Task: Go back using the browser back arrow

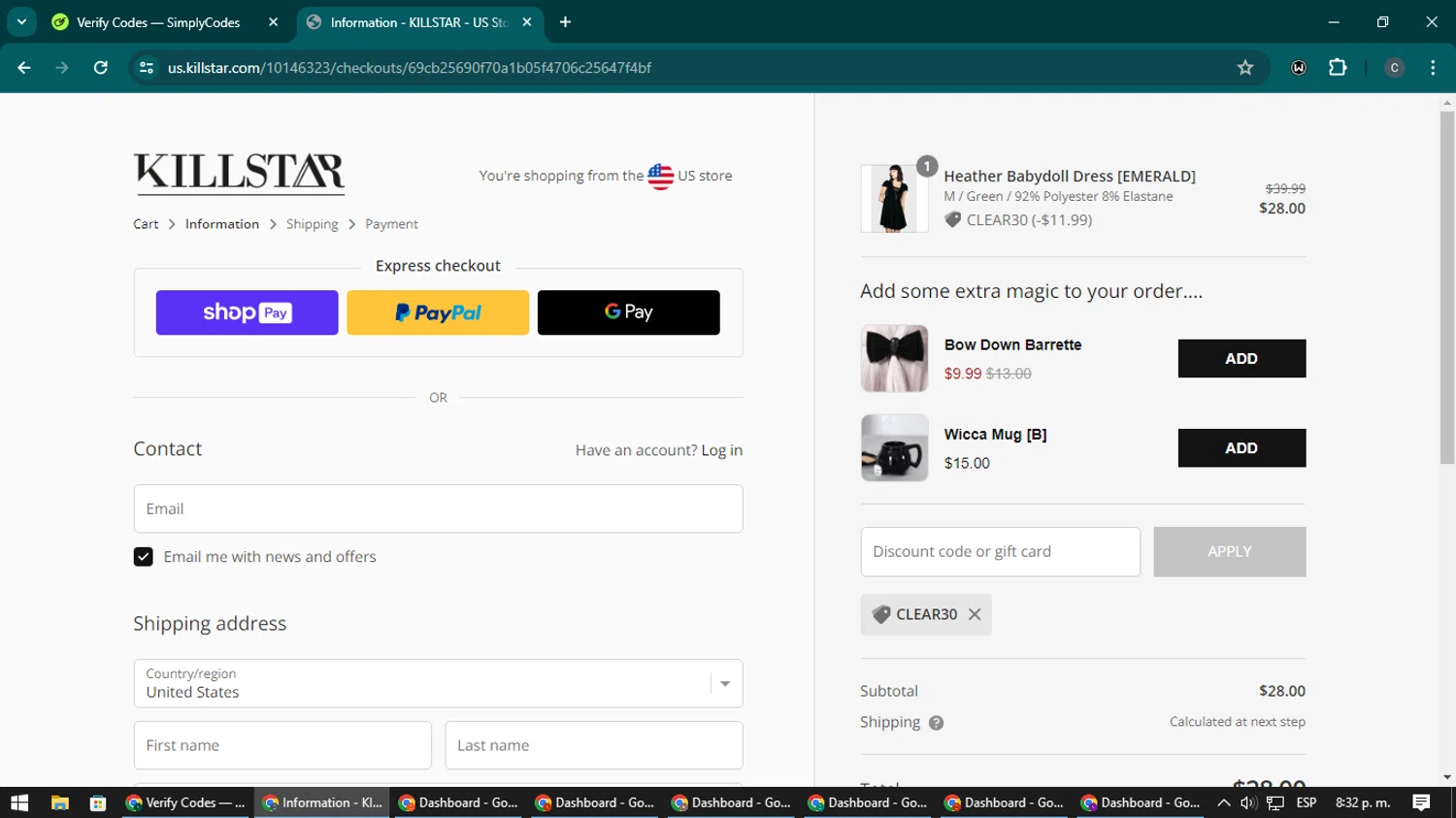Action: pos(24,68)
